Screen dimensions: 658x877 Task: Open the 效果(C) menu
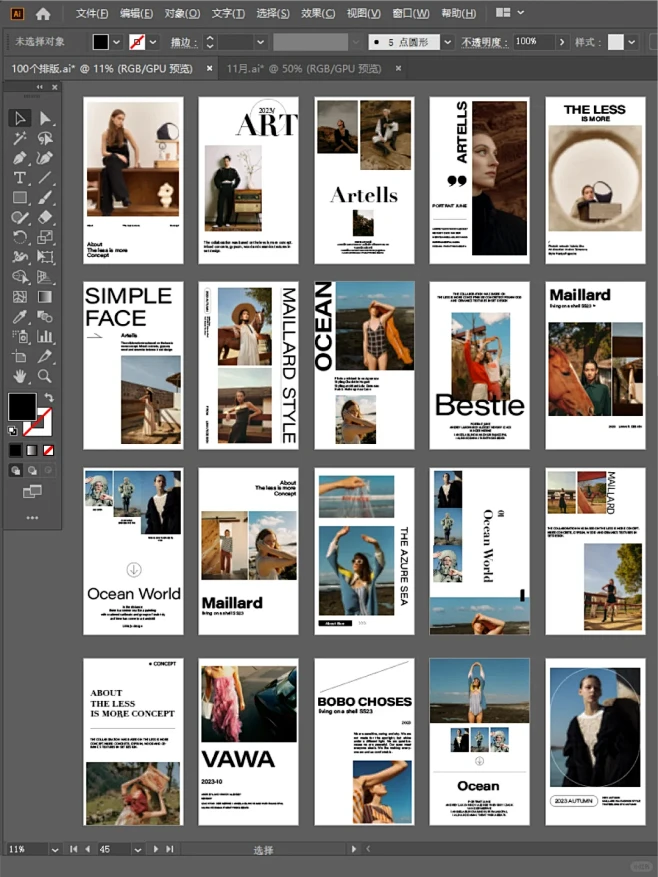[x=318, y=13]
